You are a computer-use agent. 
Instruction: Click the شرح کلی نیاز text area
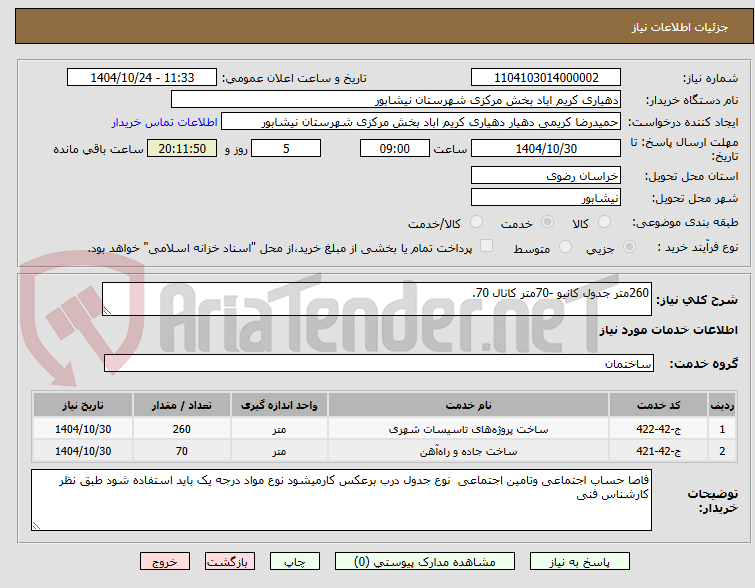coord(377,299)
